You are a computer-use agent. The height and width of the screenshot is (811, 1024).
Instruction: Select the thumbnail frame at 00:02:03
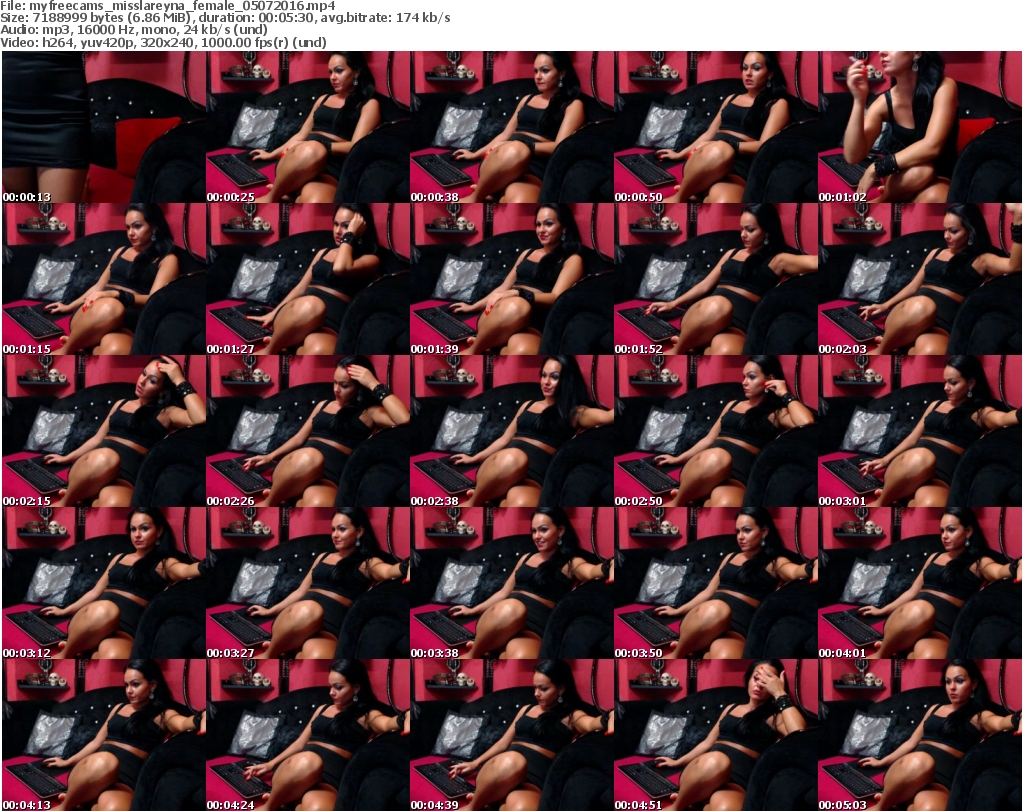[920, 279]
